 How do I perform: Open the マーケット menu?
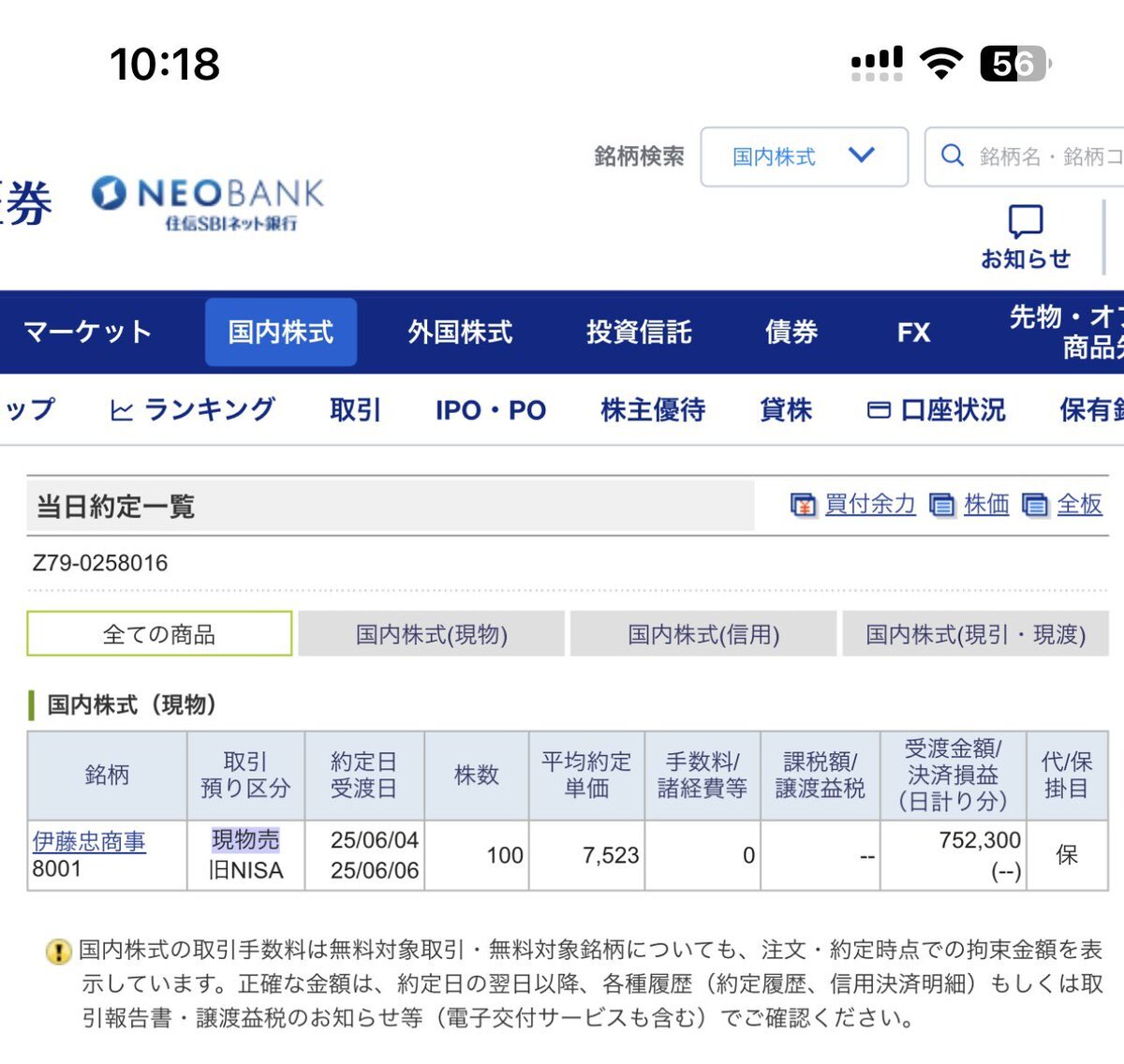coord(87,332)
